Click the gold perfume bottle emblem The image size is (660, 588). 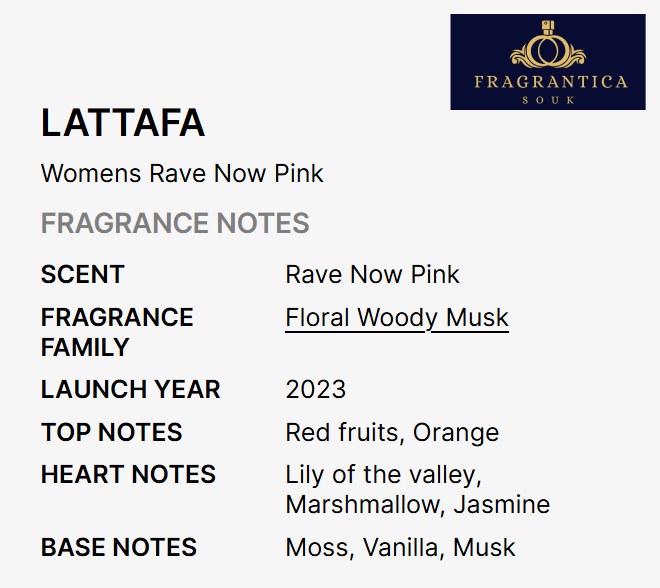click(x=547, y=51)
